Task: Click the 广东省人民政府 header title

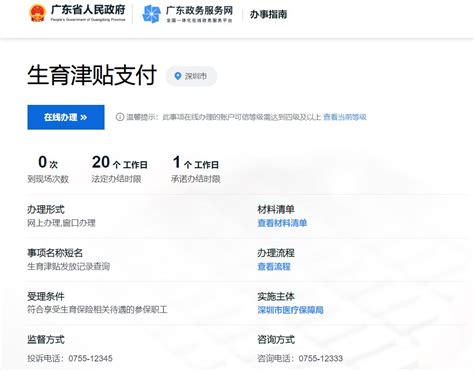Action: point(88,10)
